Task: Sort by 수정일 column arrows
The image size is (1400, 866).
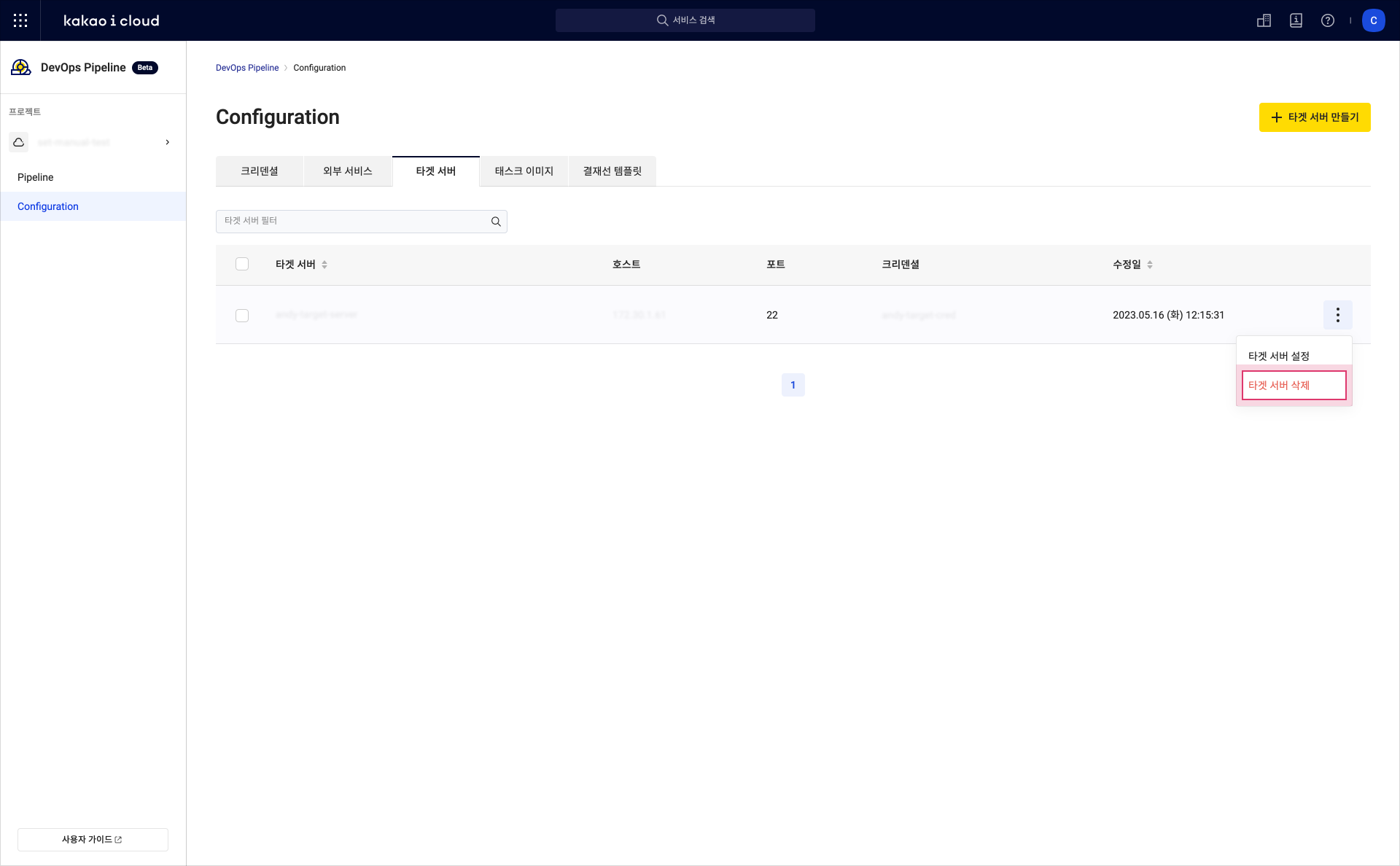Action: coord(1150,265)
